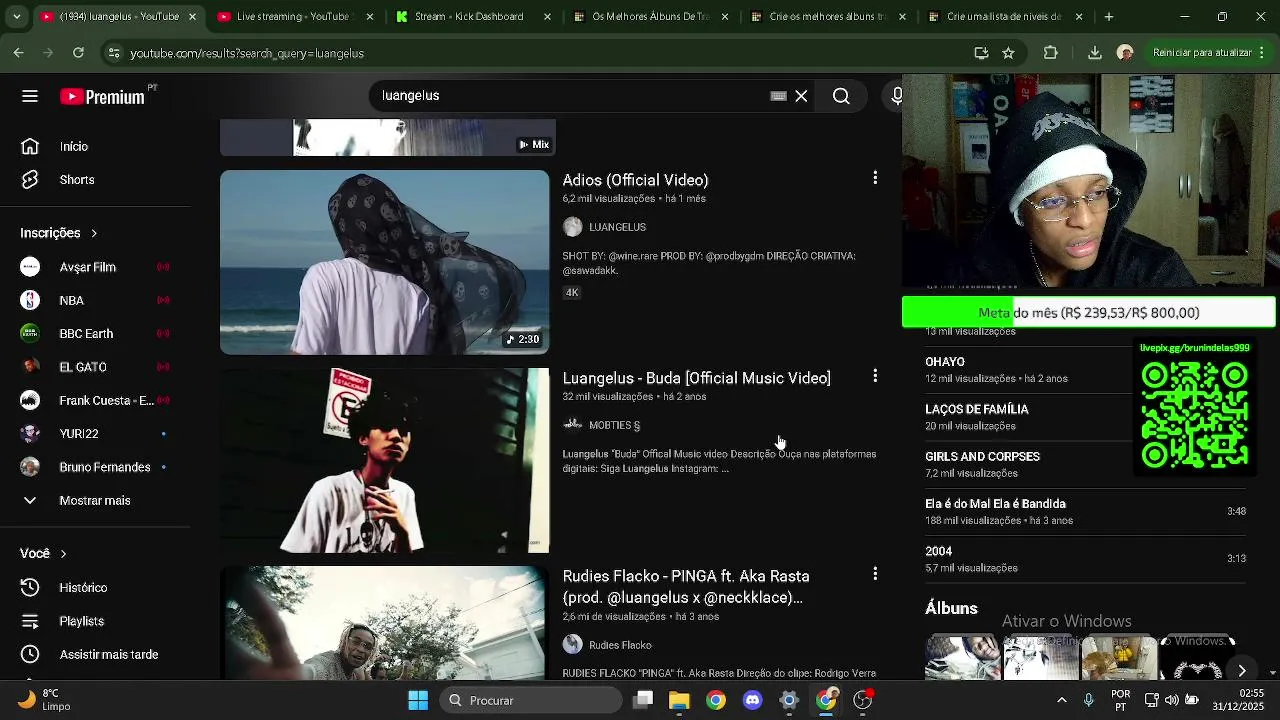Open Bruno Fernandes subscription channel
Screen dimensions: 1280x720
click(95, 467)
